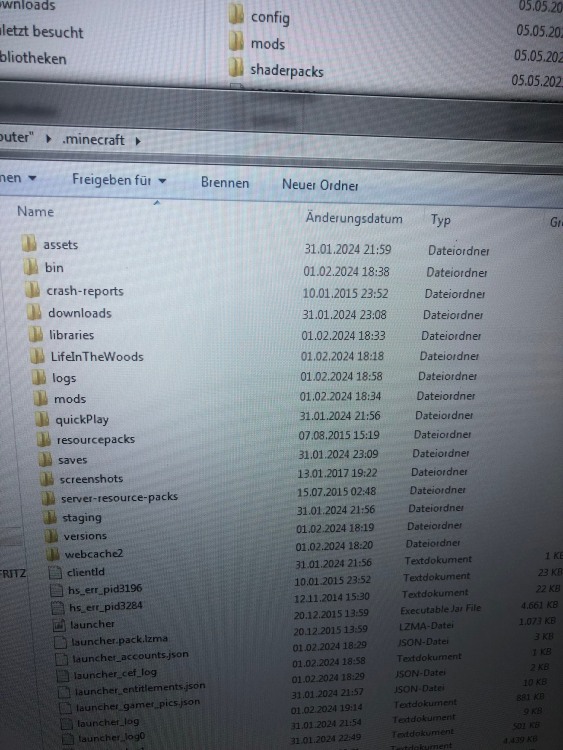Select the downloads folder icon
The image size is (563, 750).
click(34, 312)
